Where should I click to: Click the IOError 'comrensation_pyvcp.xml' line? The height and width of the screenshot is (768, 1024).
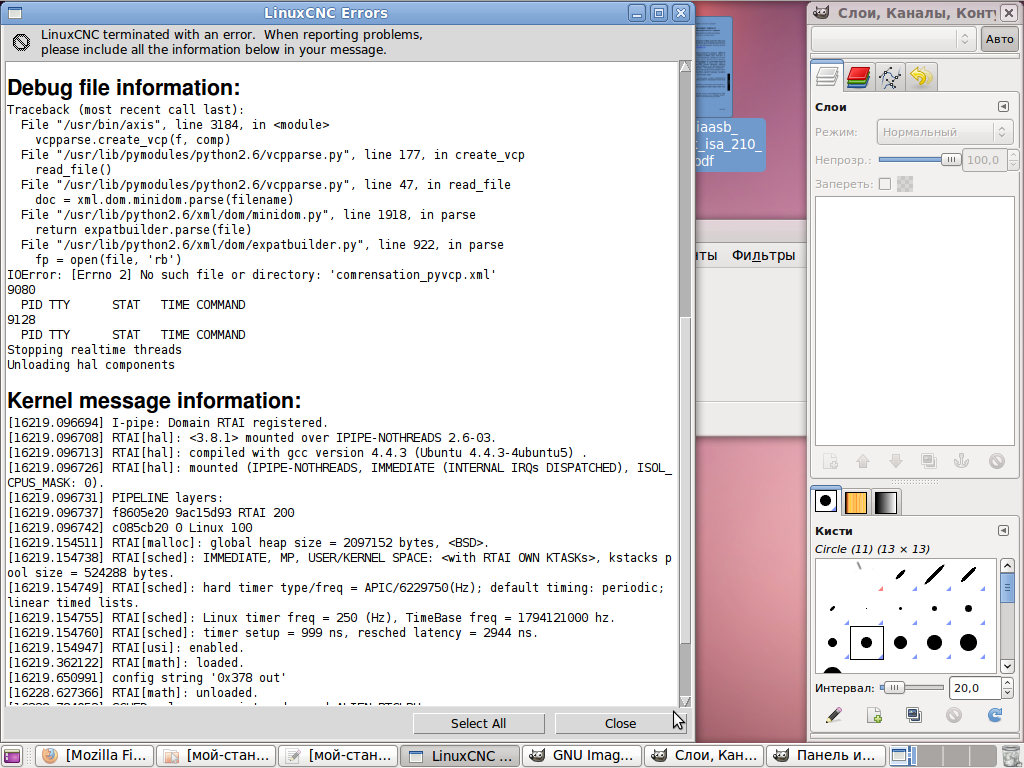[251, 275]
